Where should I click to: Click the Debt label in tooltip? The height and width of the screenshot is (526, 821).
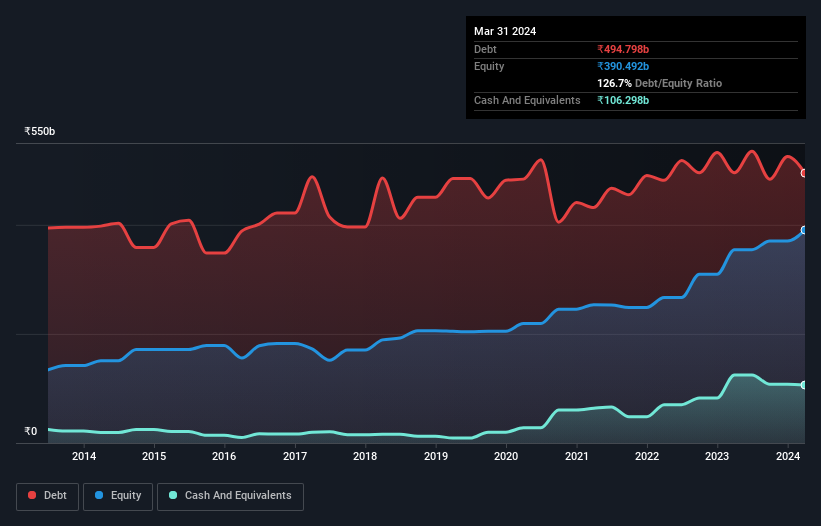[485, 49]
